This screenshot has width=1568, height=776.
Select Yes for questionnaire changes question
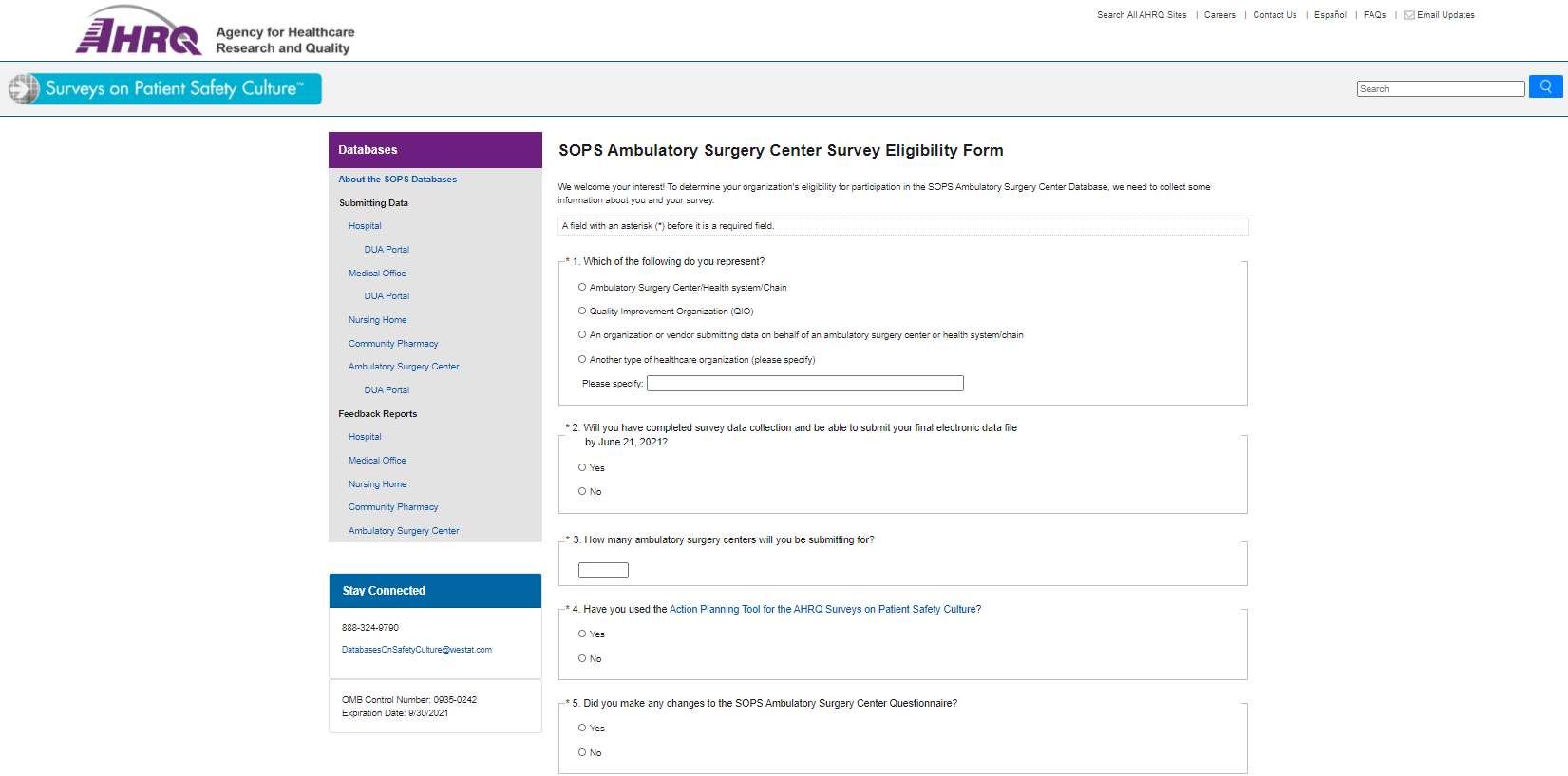[582, 728]
